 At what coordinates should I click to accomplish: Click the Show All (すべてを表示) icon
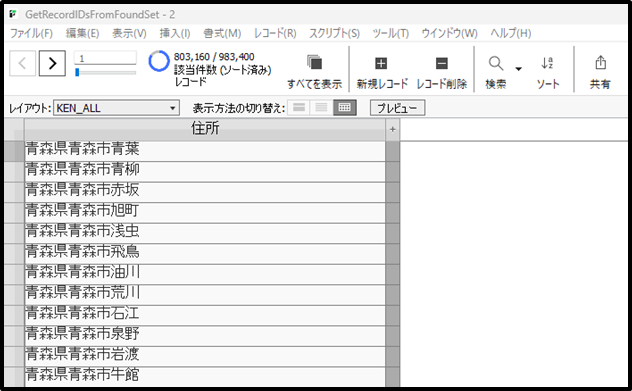point(314,63)
